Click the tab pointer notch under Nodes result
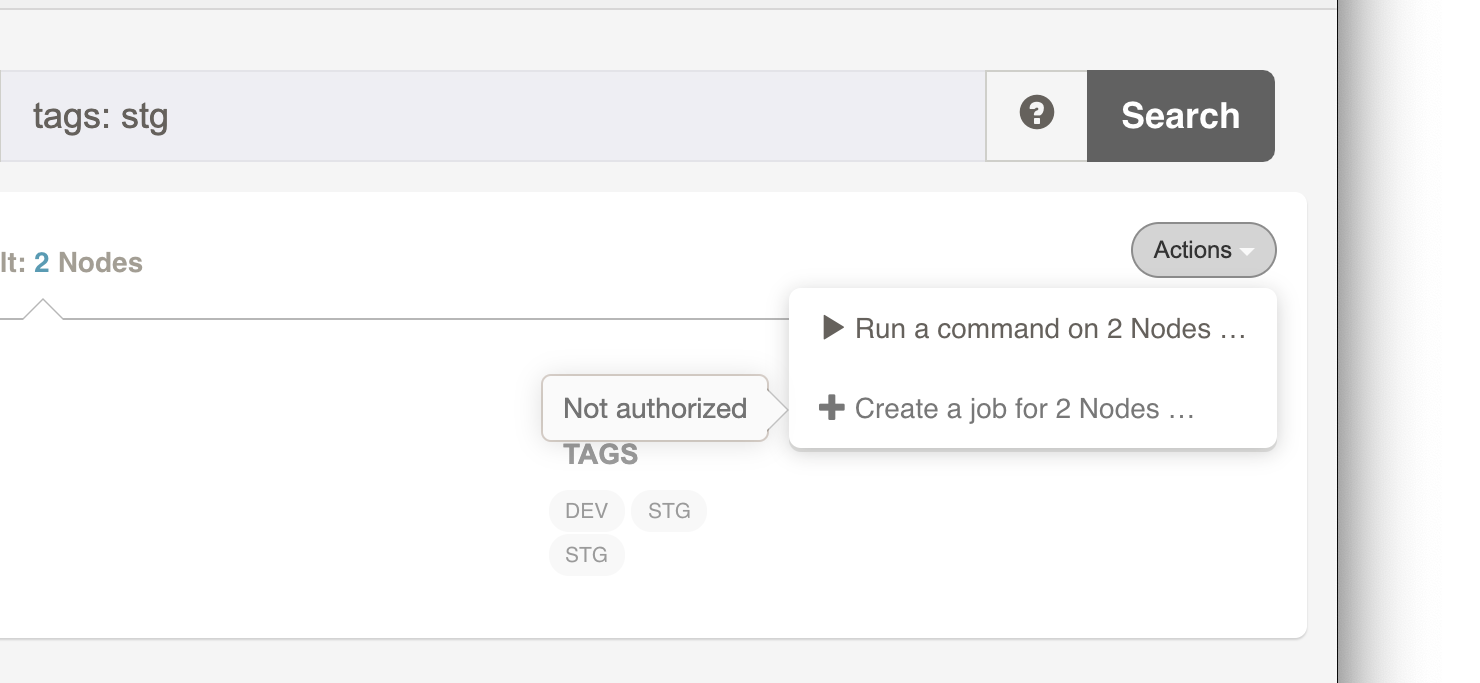 tap(42, 308)
